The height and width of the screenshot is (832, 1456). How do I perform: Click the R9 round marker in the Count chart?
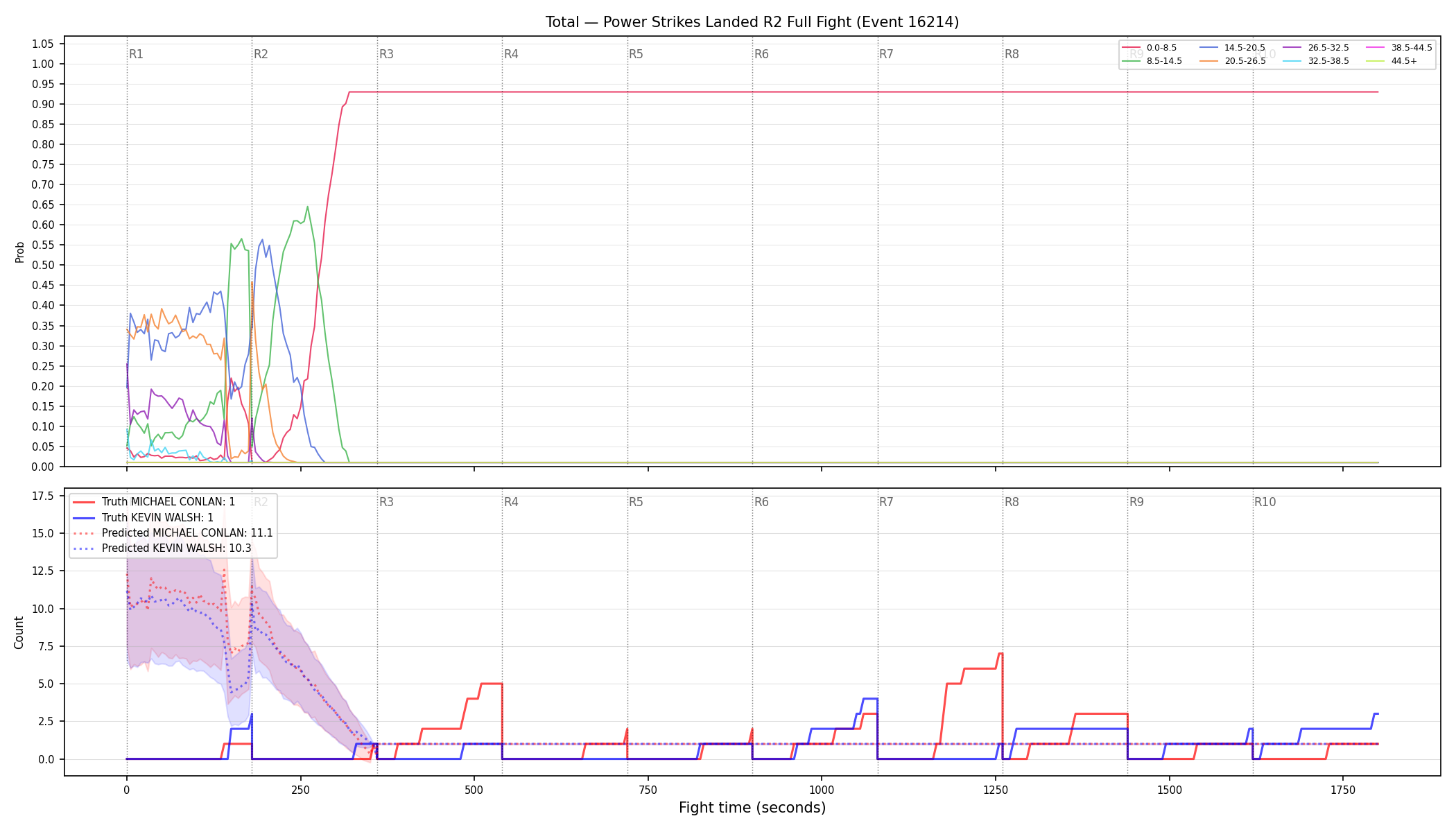[1136, 502]
